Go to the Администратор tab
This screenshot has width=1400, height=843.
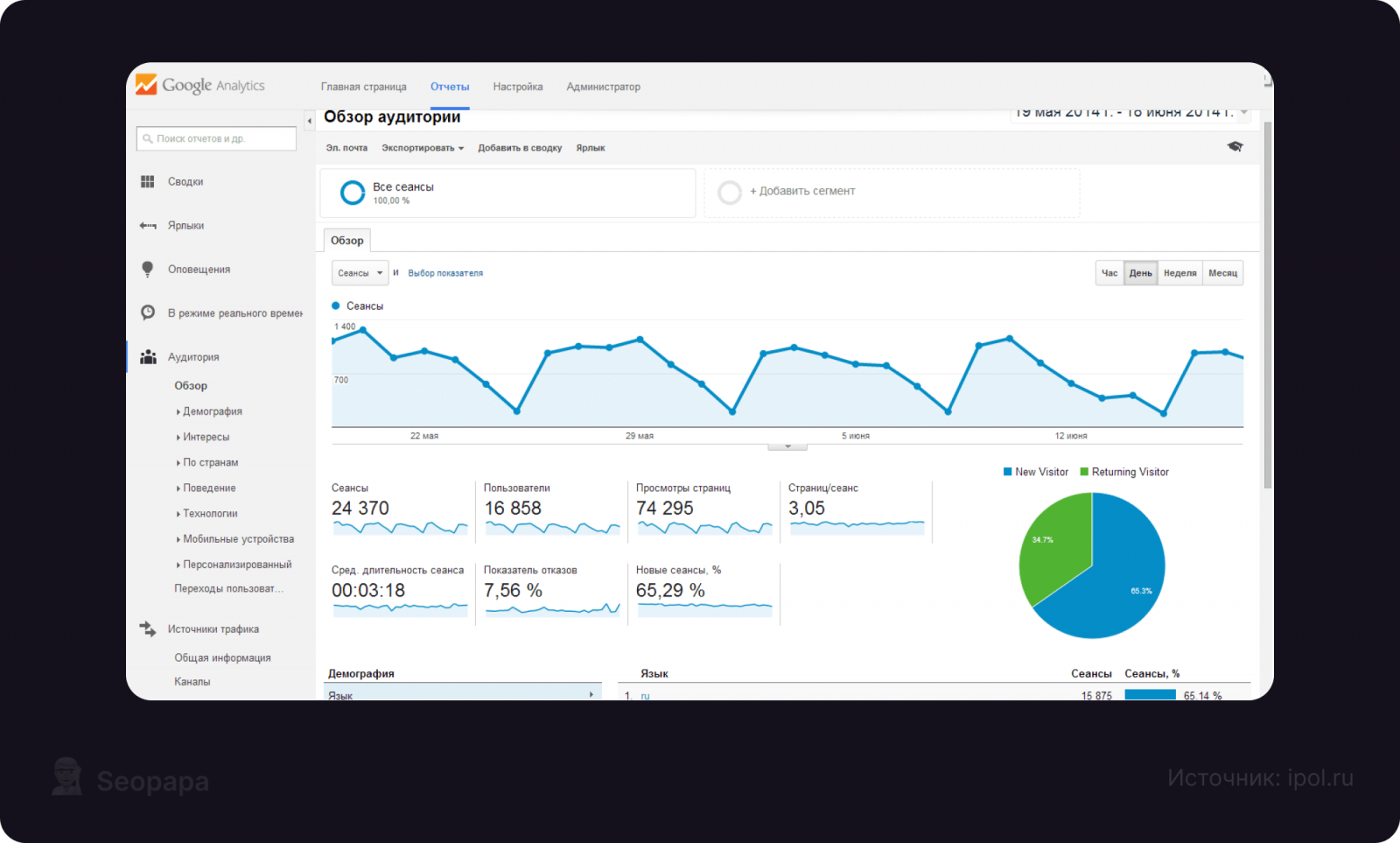coord(603,87)
